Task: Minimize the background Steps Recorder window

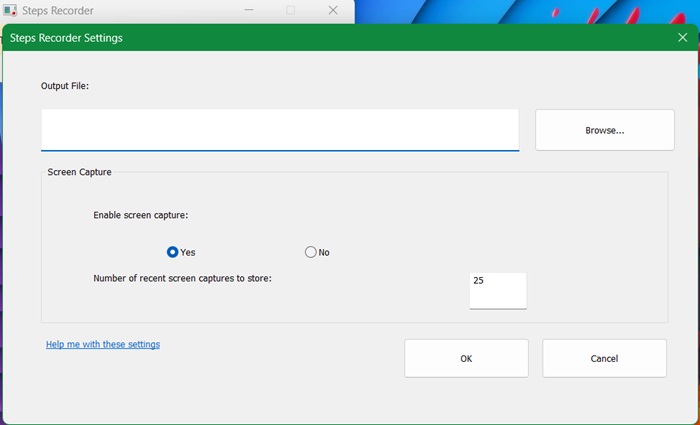Action: pyautogui.click(x=249, y=10)
